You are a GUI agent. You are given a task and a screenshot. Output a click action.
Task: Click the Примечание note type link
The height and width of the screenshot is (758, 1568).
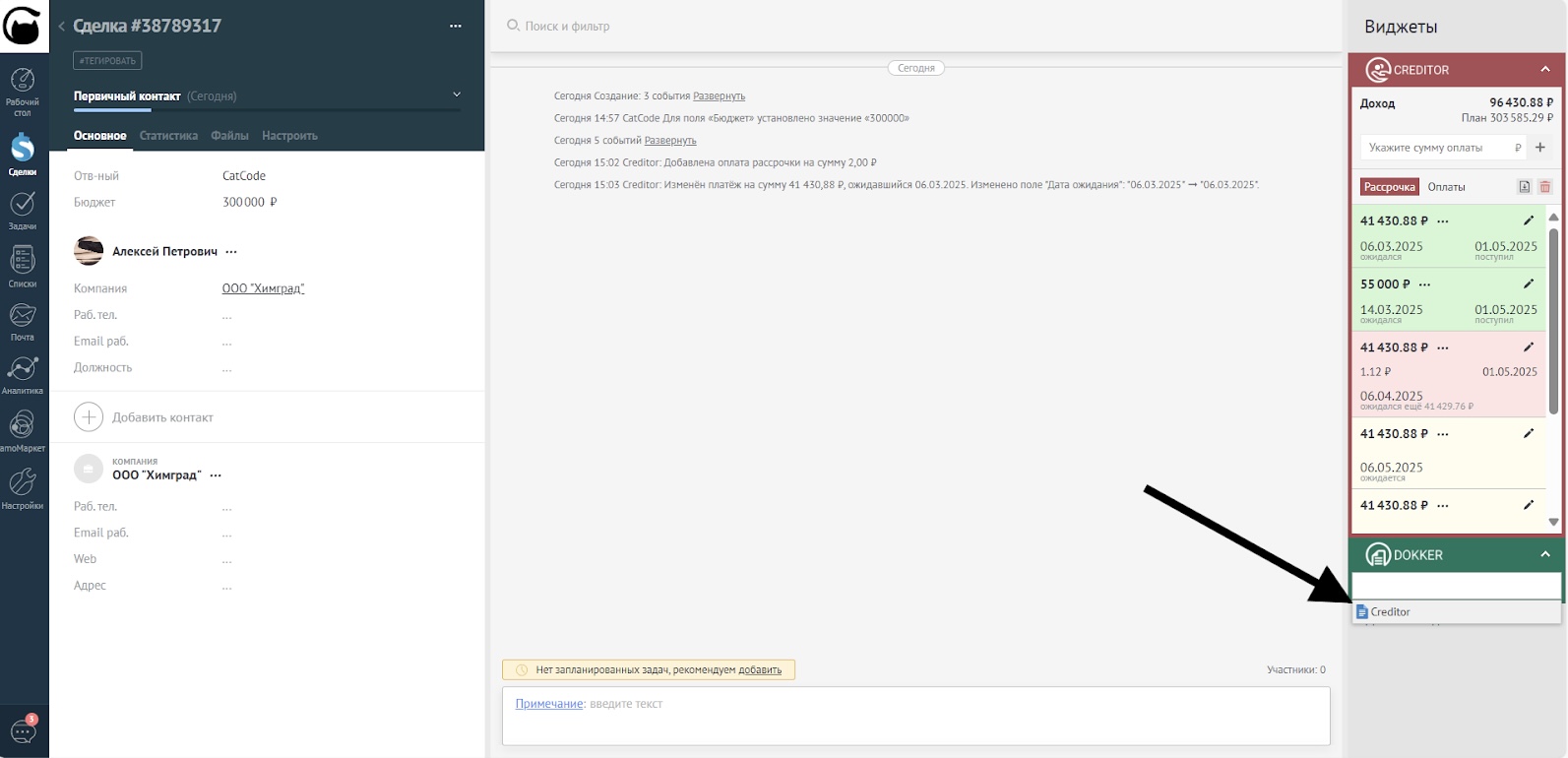pos(549,704)
